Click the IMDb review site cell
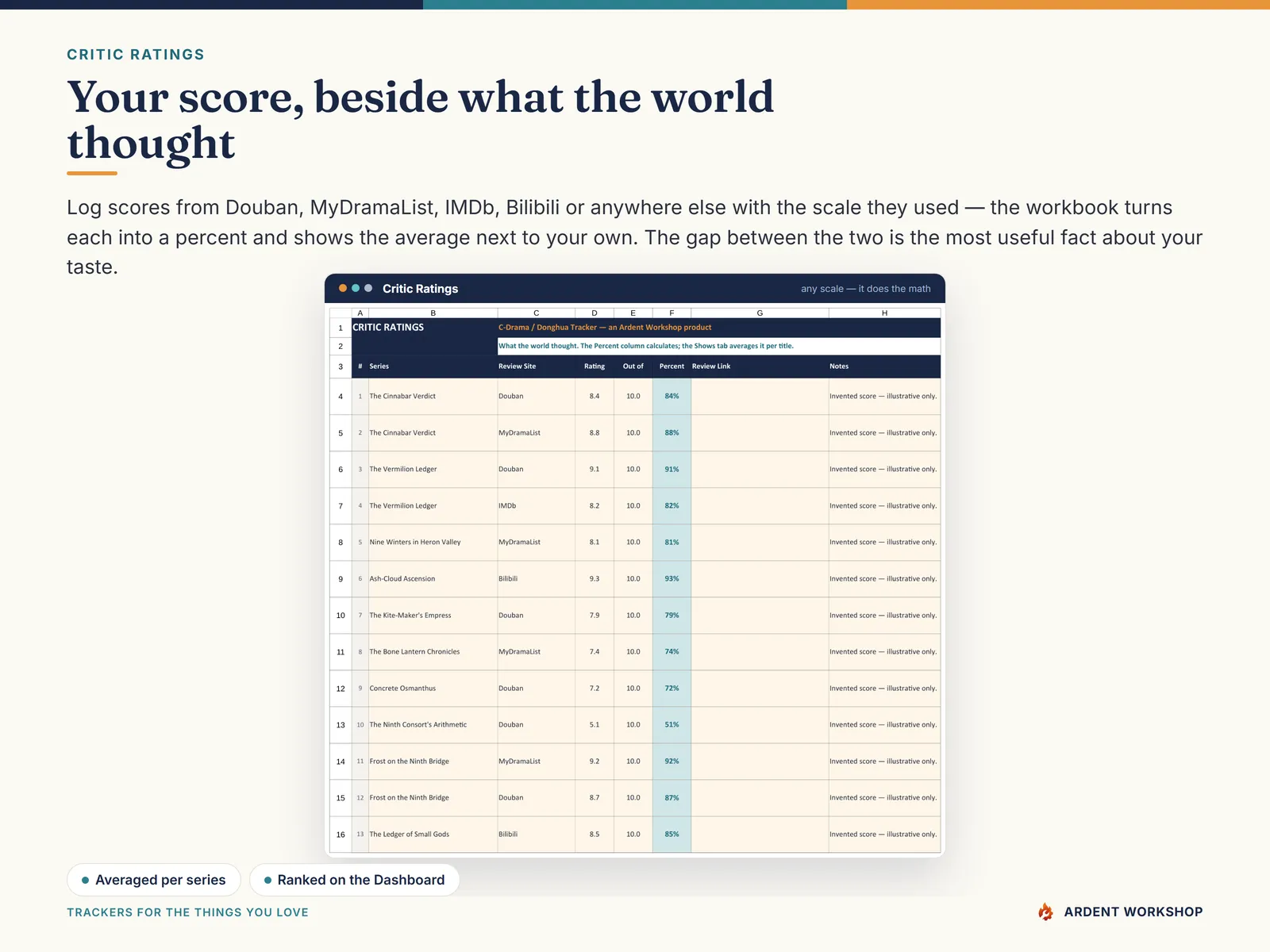 (537, 505)
